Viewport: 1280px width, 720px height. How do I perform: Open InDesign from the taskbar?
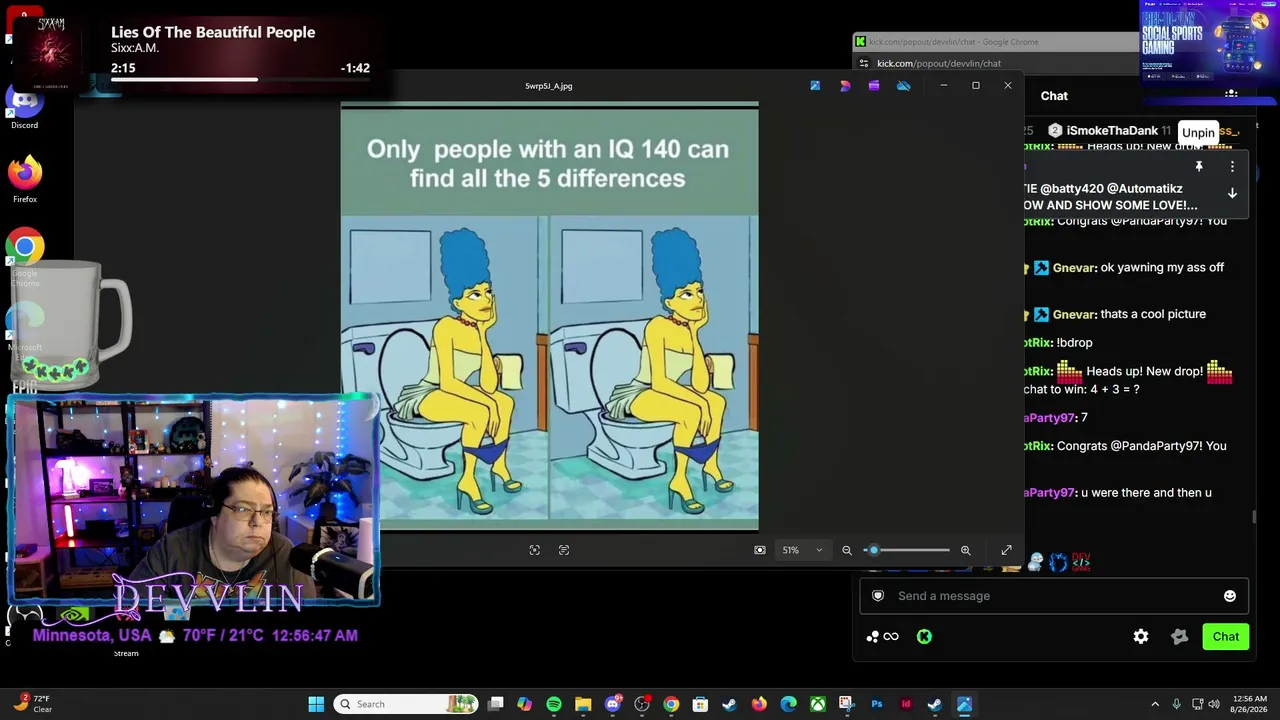click(x=906, y=704)
